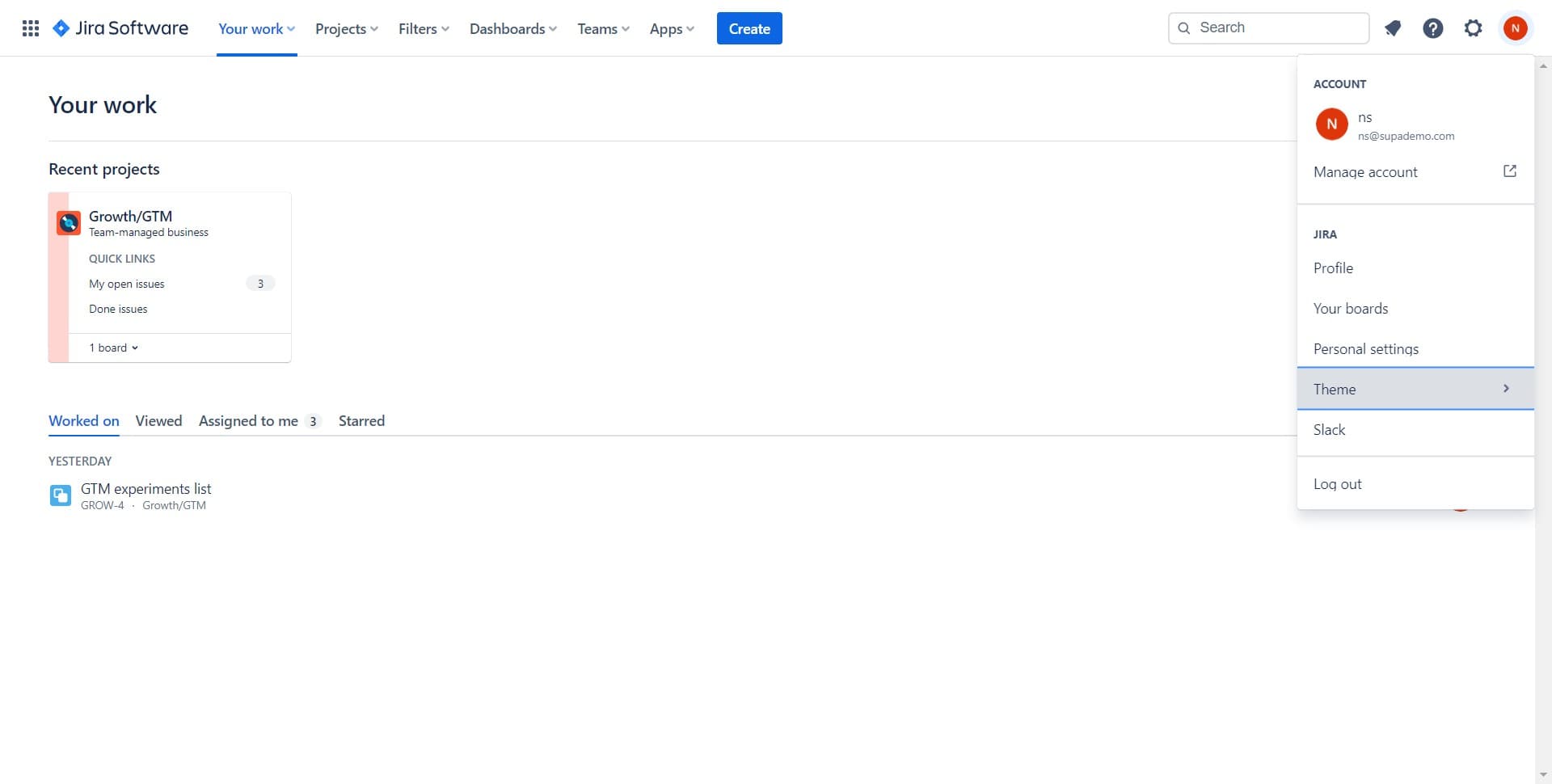Click the Growth/GTM project avatar icon

tap(68, 222)
